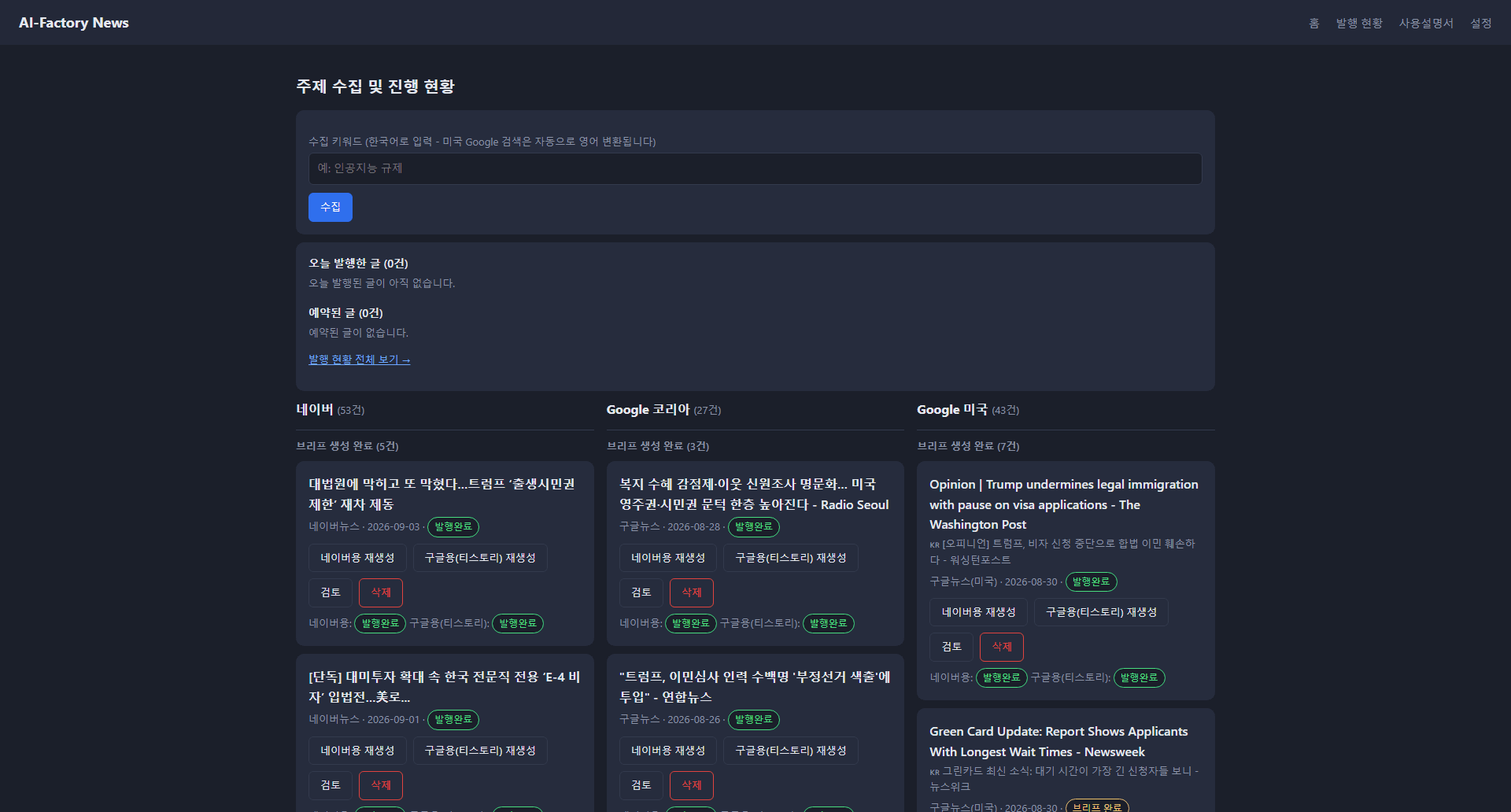The height and width of the screenshot is (812, 1511).
Task: Select the Green Card Update article title
Action: (x=1058, y=742)
